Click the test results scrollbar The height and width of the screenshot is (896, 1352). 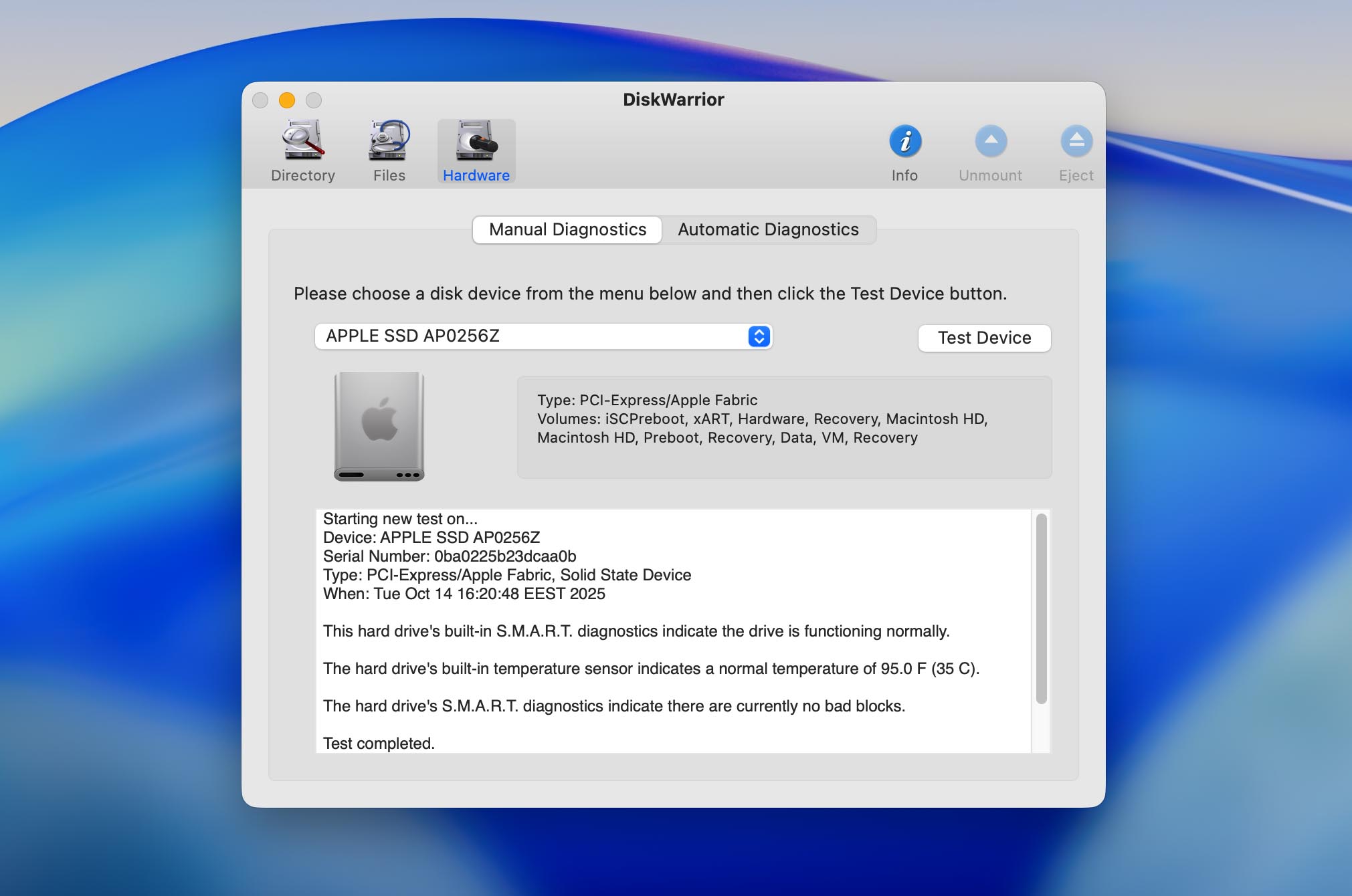point(1041,608)
